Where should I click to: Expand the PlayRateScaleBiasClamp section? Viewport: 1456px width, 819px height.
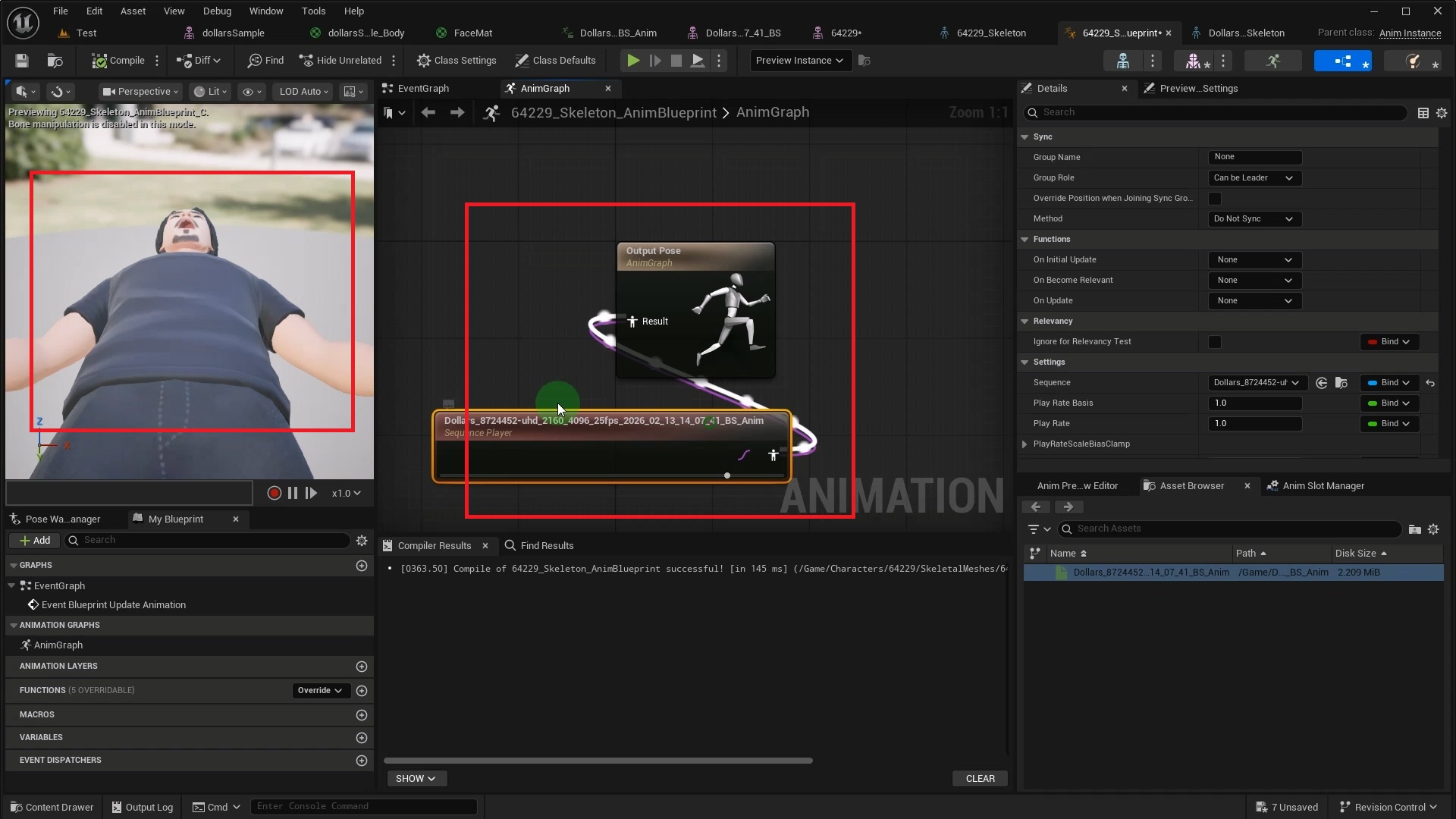coord(1024,444)
